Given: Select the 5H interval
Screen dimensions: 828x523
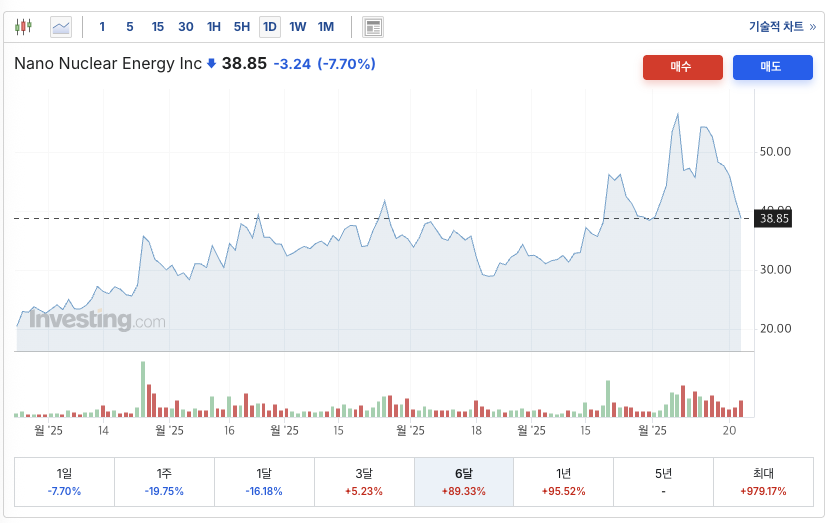Looking at the screenshot, I should pos(242,27).
